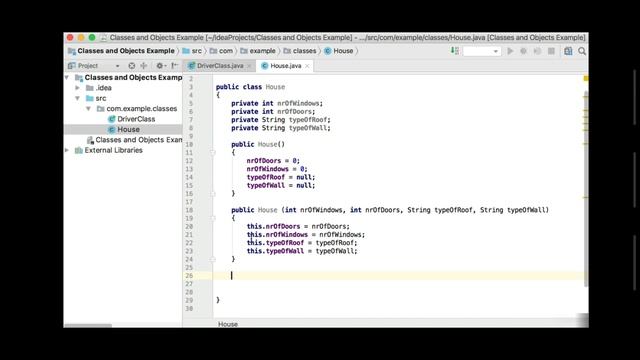Click line number 26 in gutter

coord(189,276)
